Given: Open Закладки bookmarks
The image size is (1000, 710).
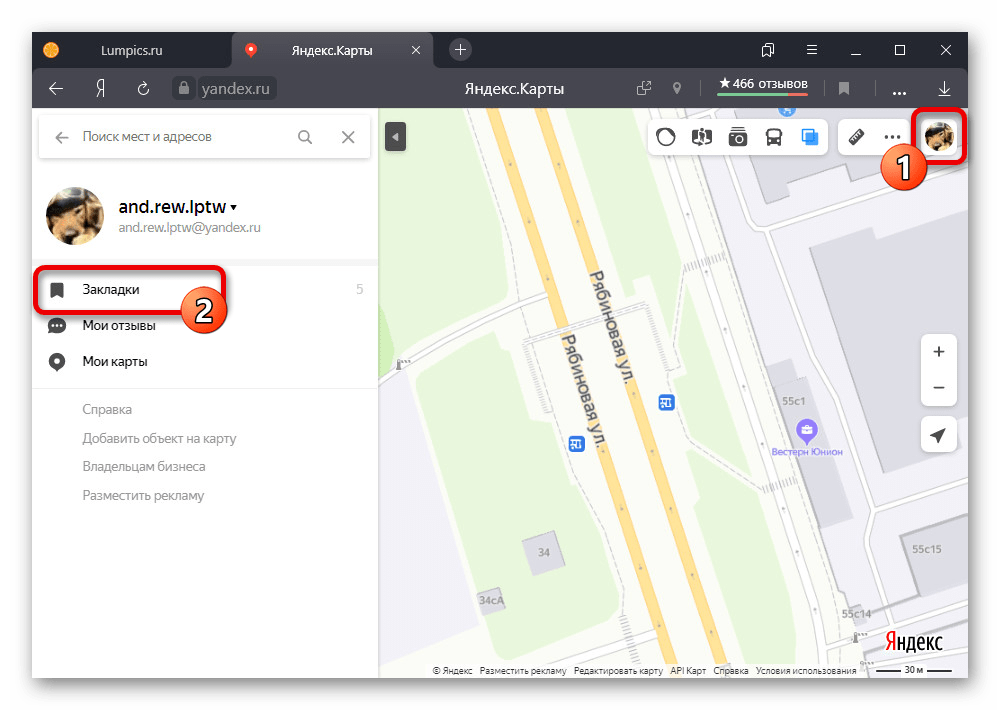Looking at the screenshot, I should [x=204, y=290].
